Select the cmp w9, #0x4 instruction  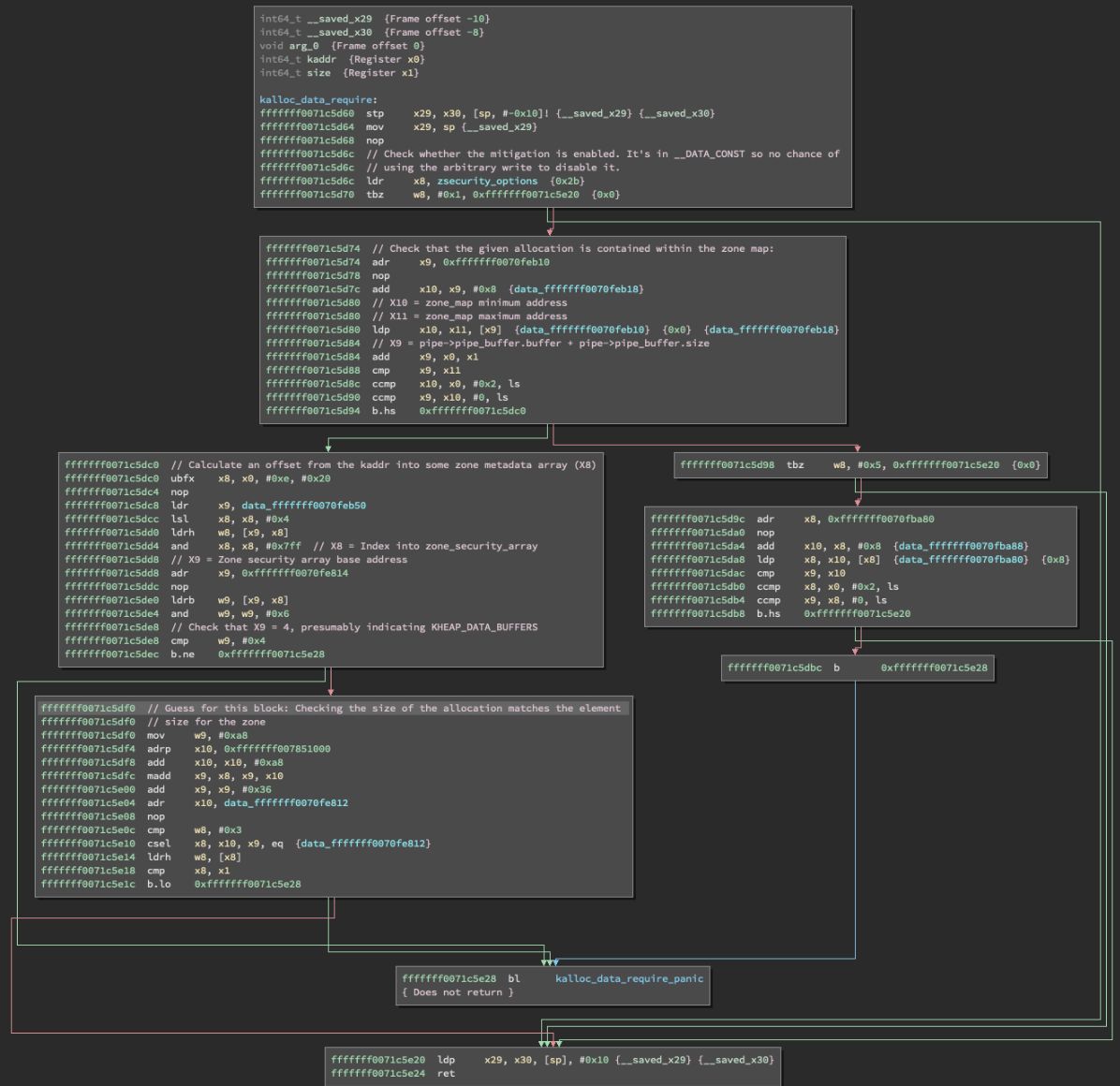pyautogui.click(x=164, y=641)
